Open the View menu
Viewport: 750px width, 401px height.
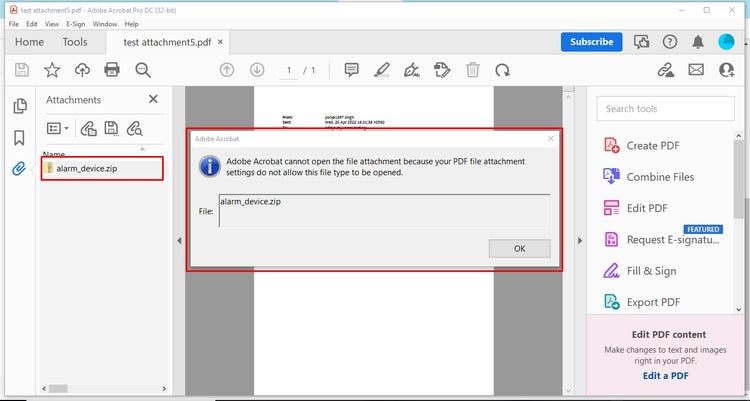(52, 24)
